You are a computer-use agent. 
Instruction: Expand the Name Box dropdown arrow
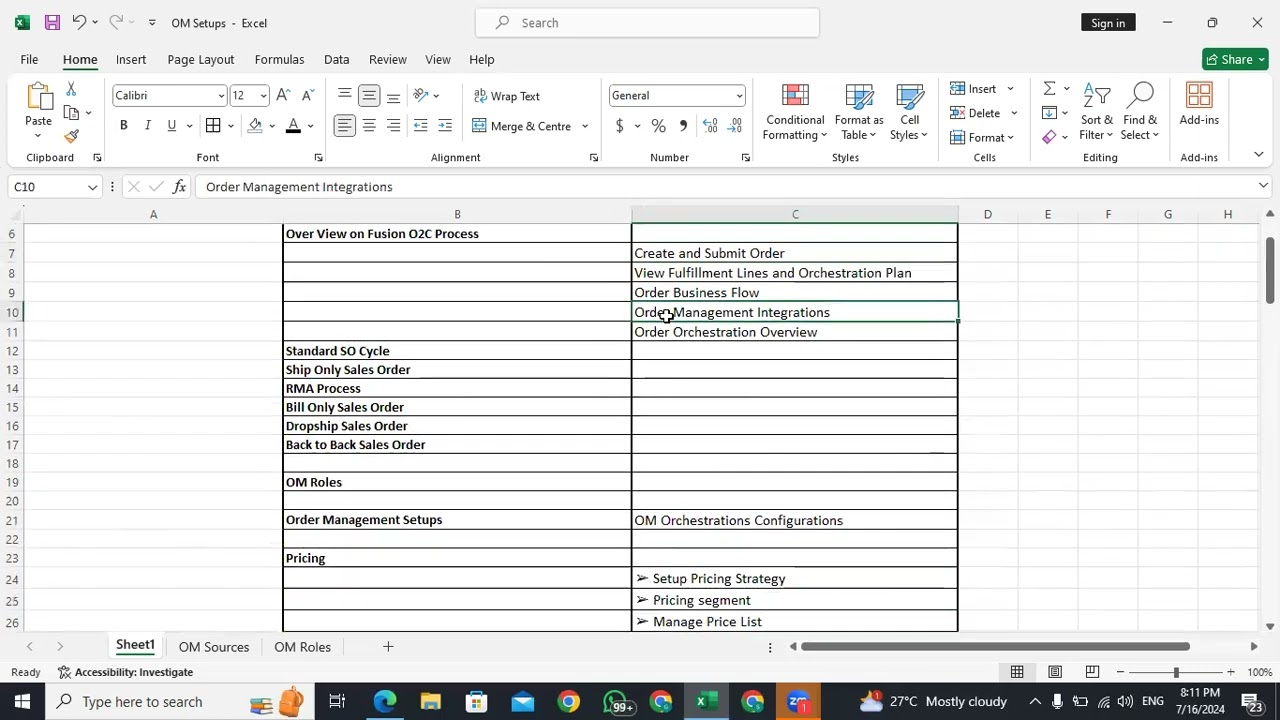tap(92, 187)
